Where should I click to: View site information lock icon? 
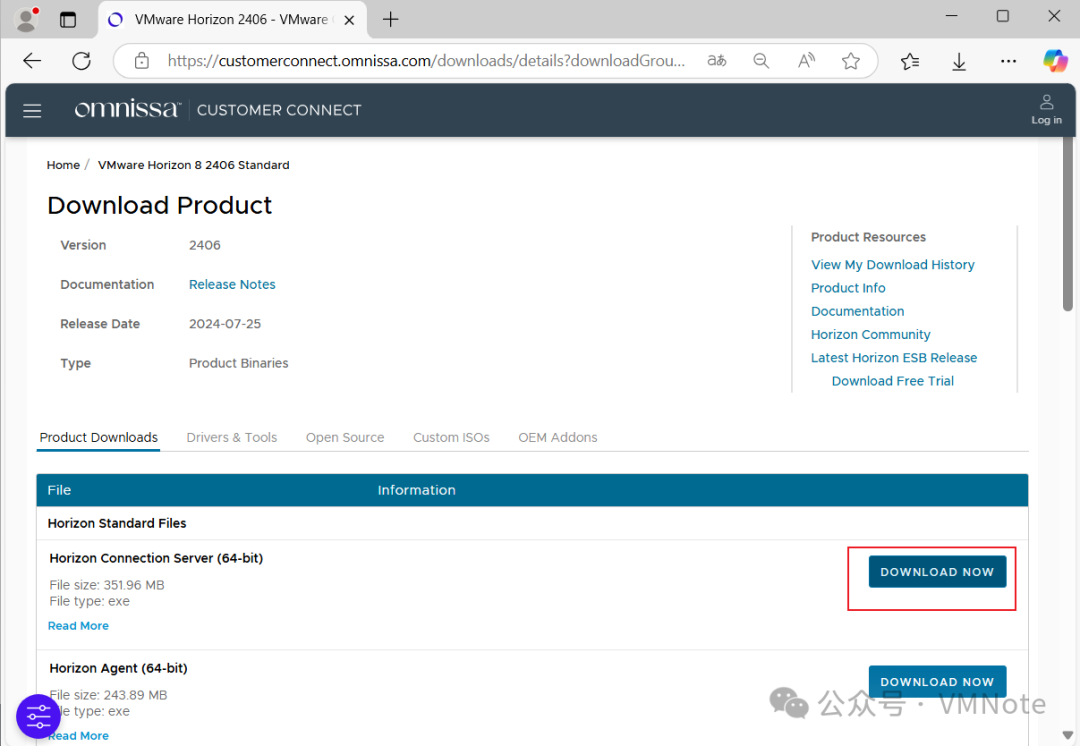click(x=141, y=61)
